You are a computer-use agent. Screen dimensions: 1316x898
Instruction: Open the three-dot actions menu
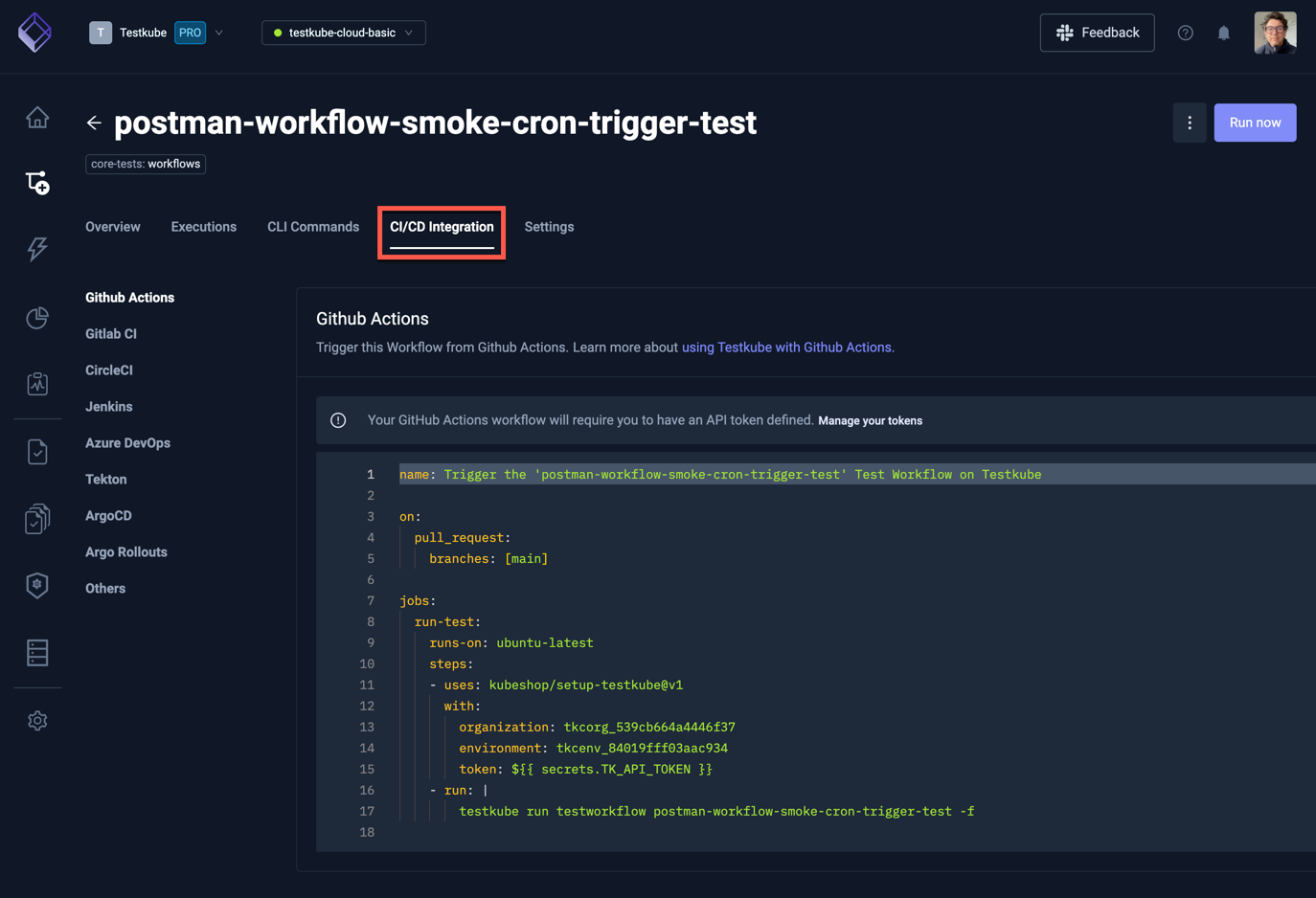(1190, 123)
